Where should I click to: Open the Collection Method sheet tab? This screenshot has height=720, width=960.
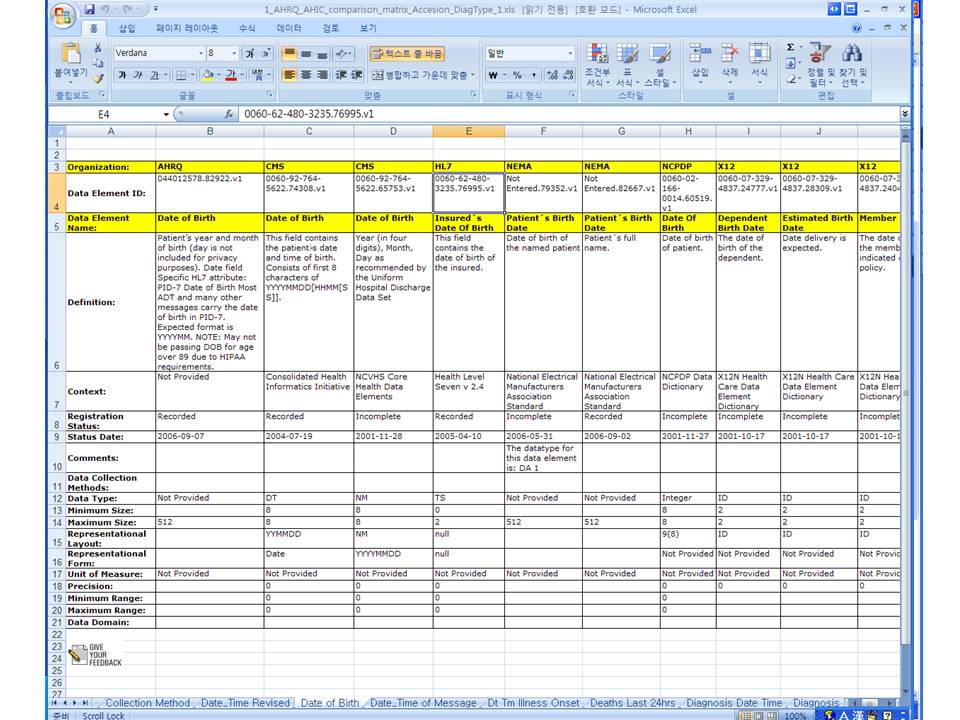point(148,703)
